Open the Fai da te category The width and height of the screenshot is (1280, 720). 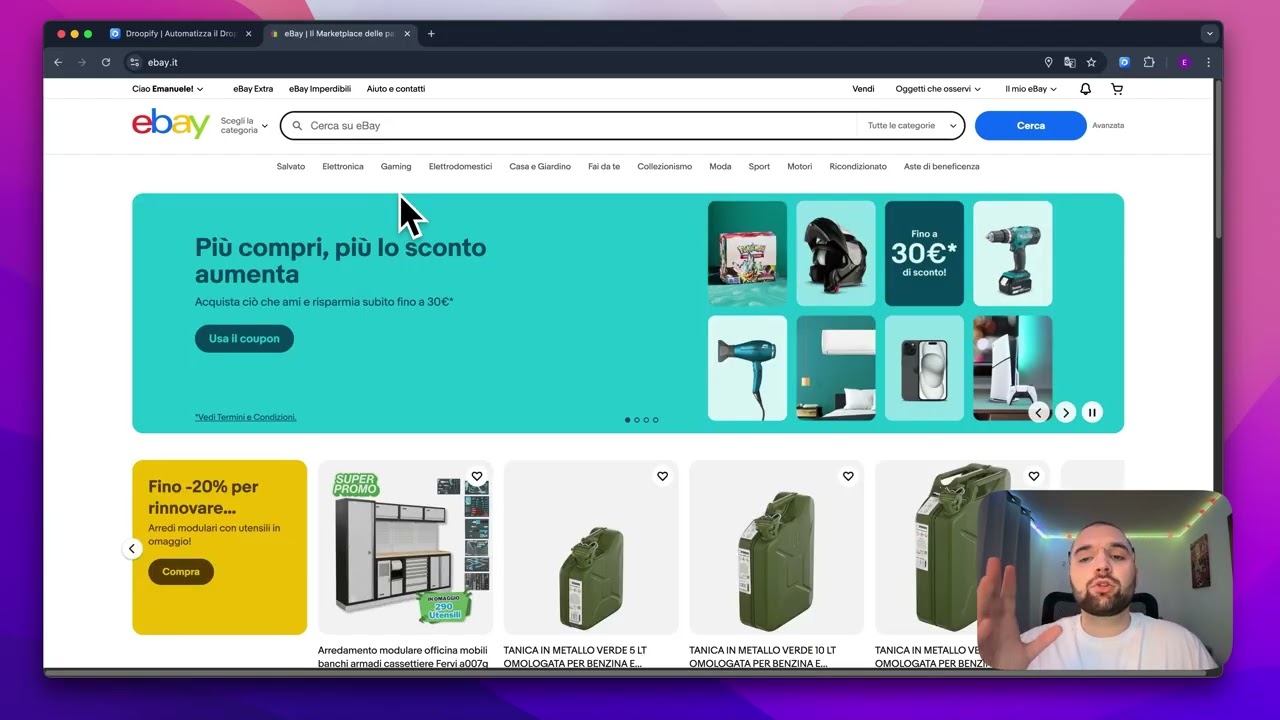coord(604,167)
